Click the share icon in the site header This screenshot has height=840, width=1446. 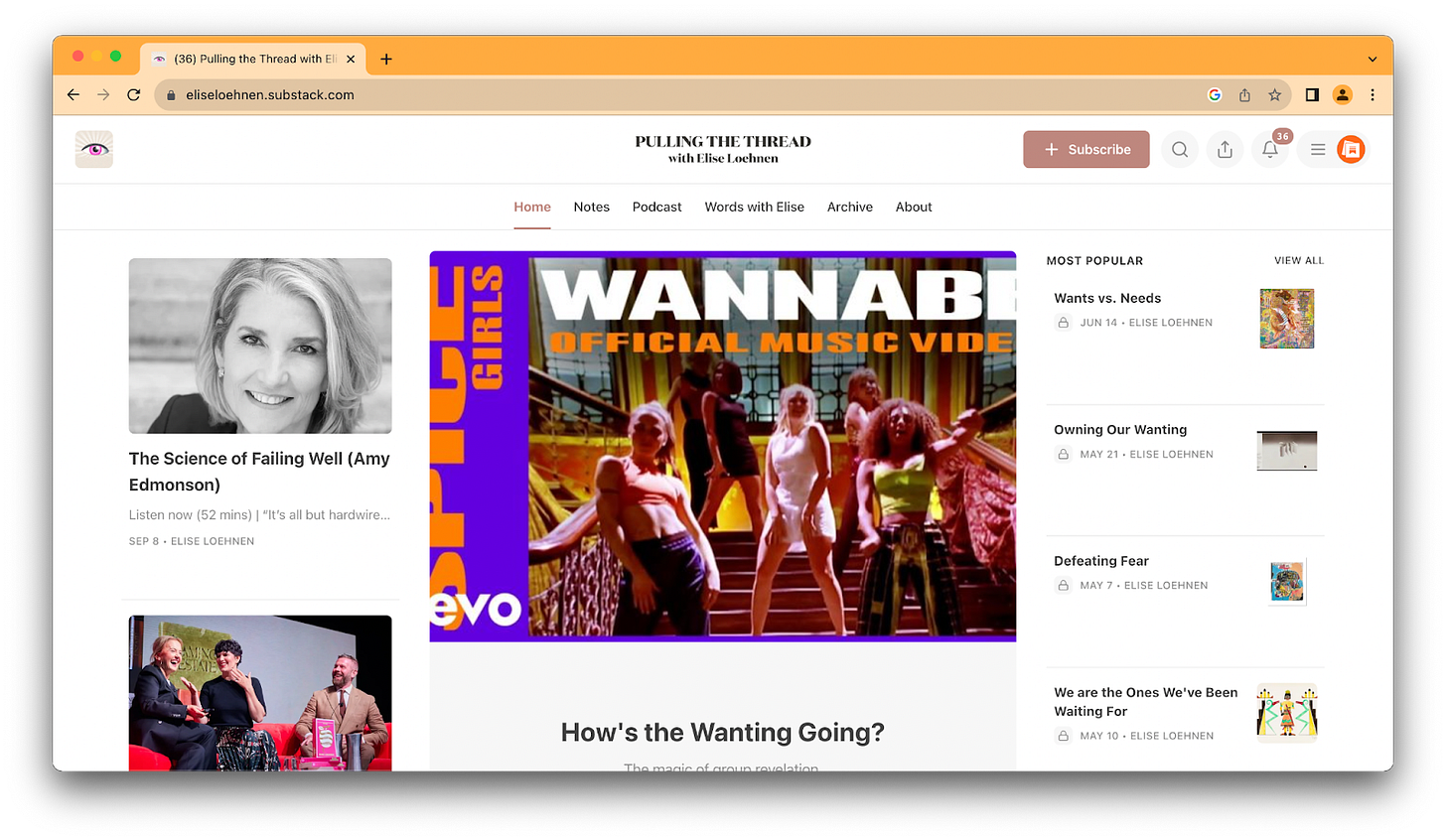1225,149
